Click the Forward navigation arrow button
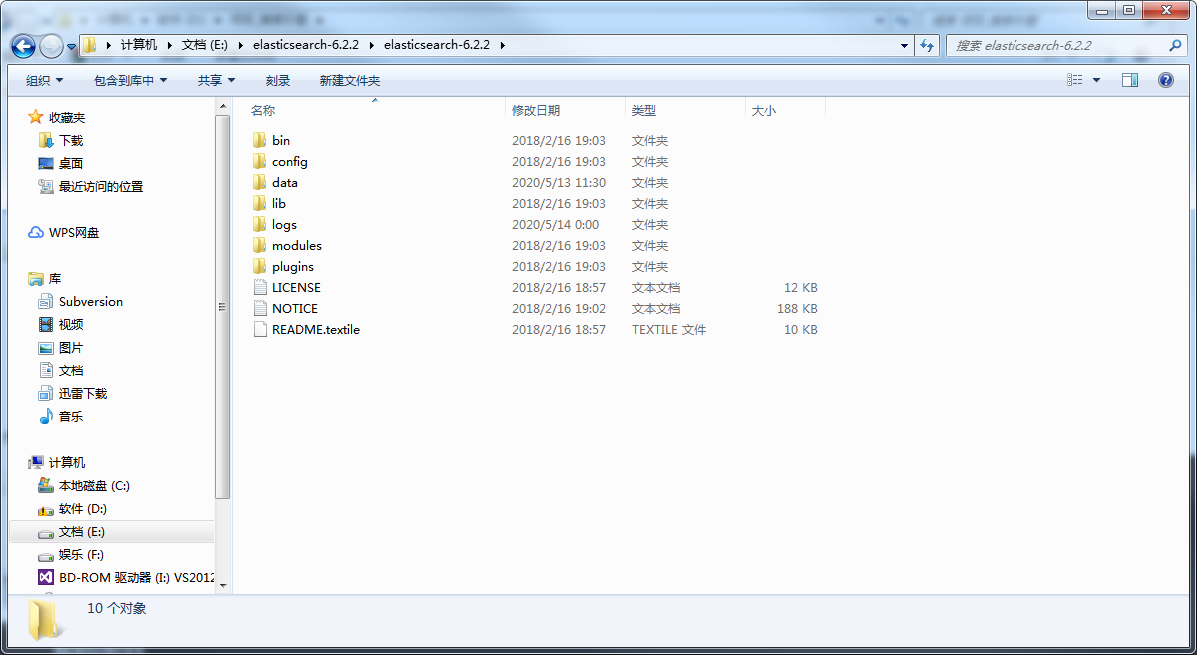The height and width of the screenshot is (655, 1197). click(51, 47)
